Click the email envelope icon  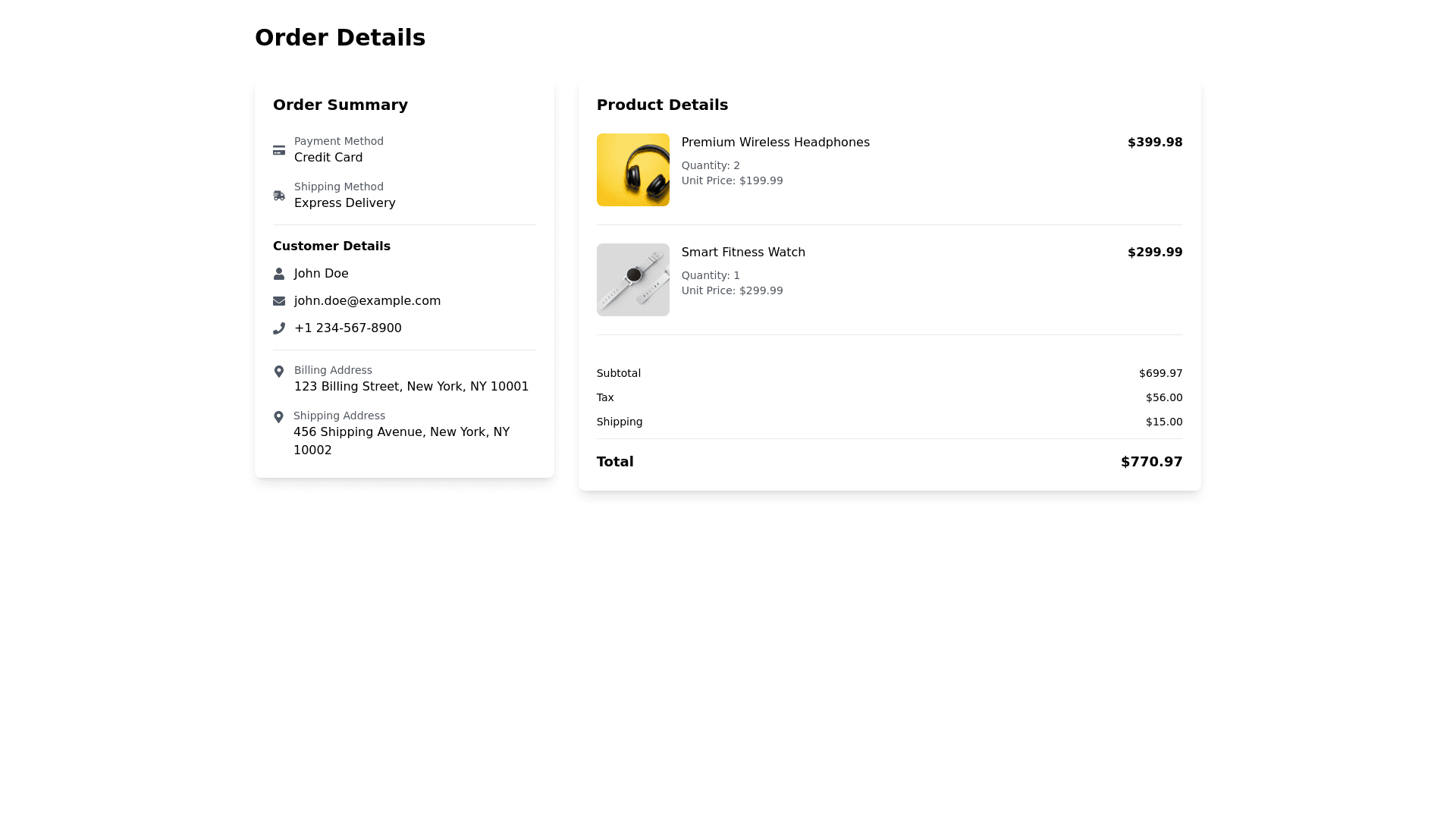tap(279, 301)
